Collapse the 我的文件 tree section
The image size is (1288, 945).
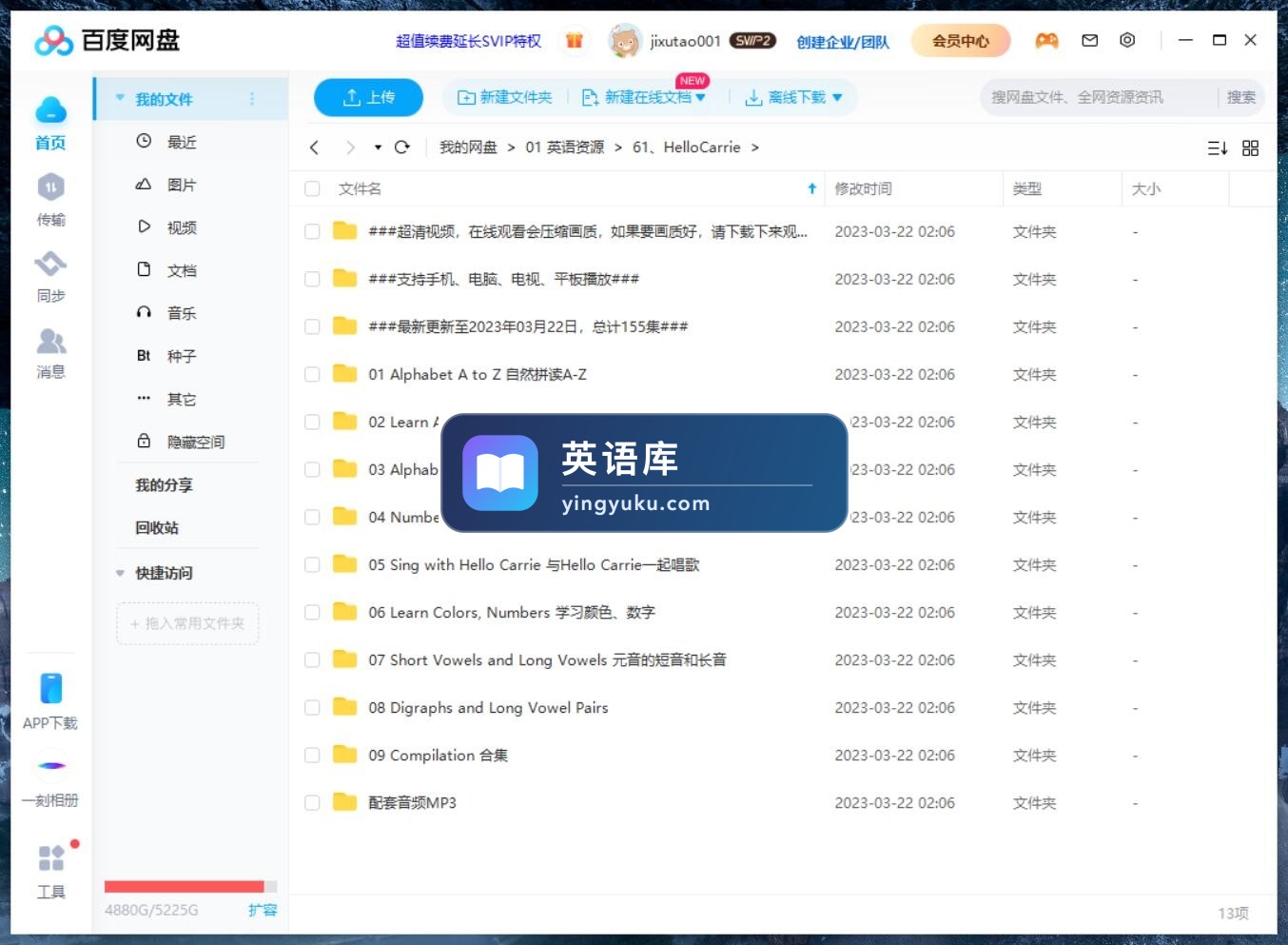point(120,98)
